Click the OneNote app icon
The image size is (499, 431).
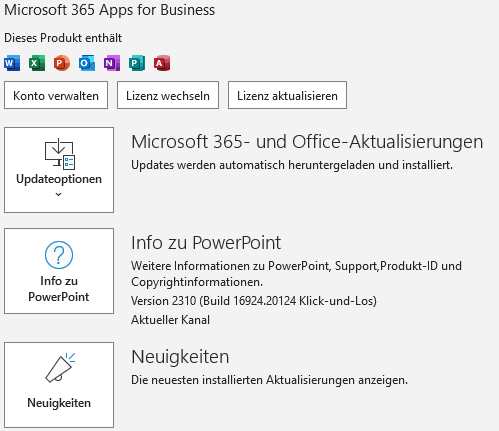pyautogui.click(x=112, y=63)
